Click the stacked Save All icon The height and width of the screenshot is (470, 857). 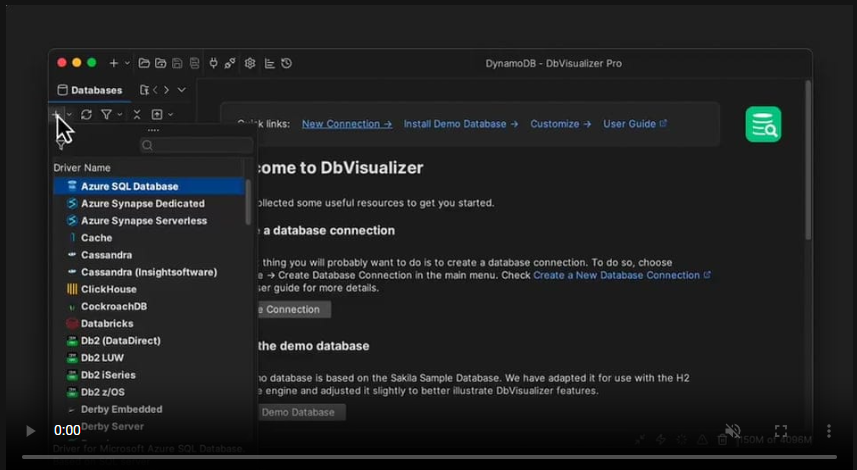[195, 63]
